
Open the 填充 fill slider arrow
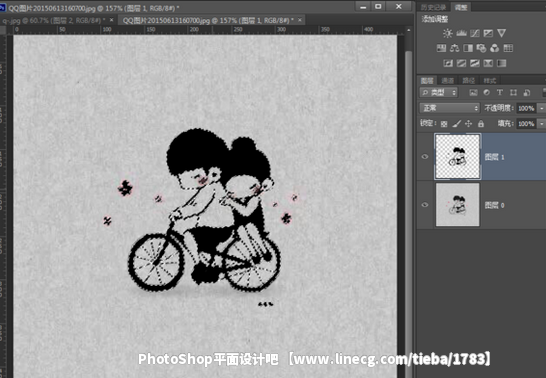(x=541, y=124)
